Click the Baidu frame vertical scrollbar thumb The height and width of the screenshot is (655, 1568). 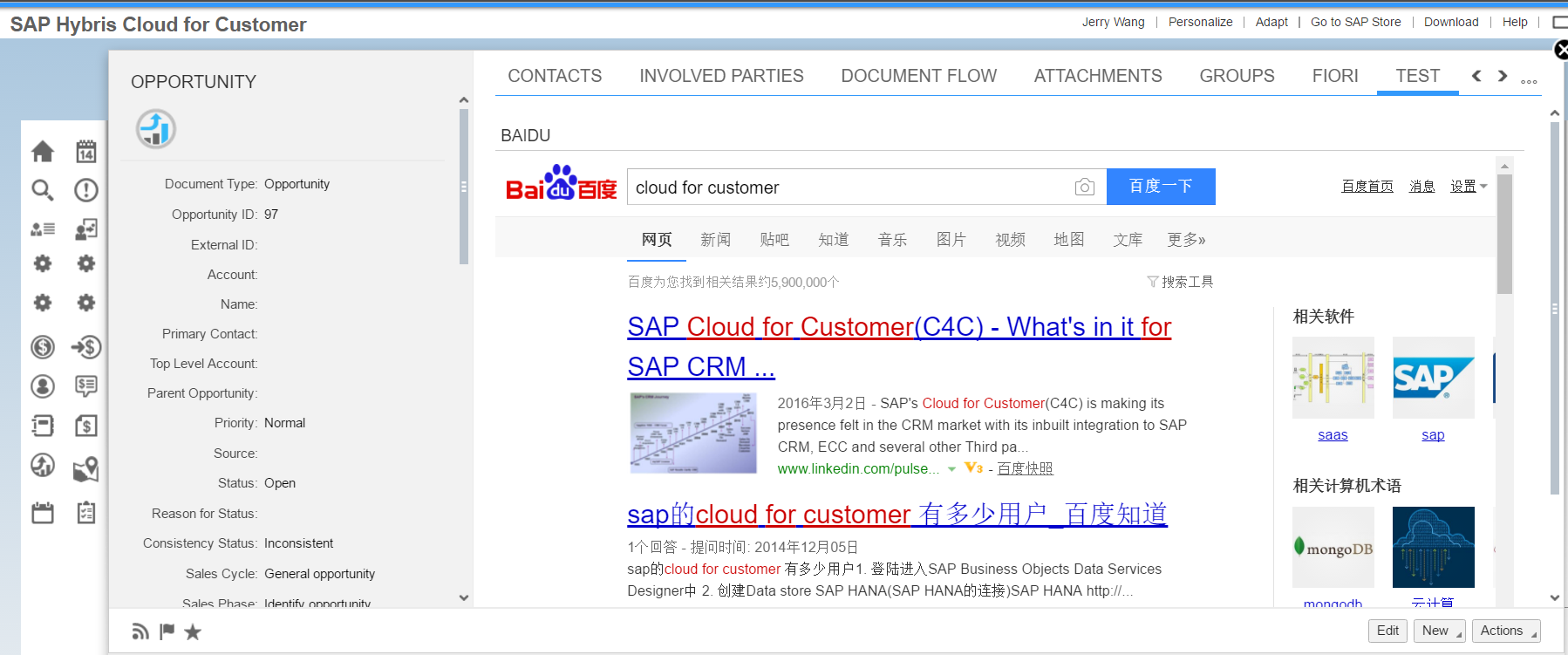coord(1504,234)
